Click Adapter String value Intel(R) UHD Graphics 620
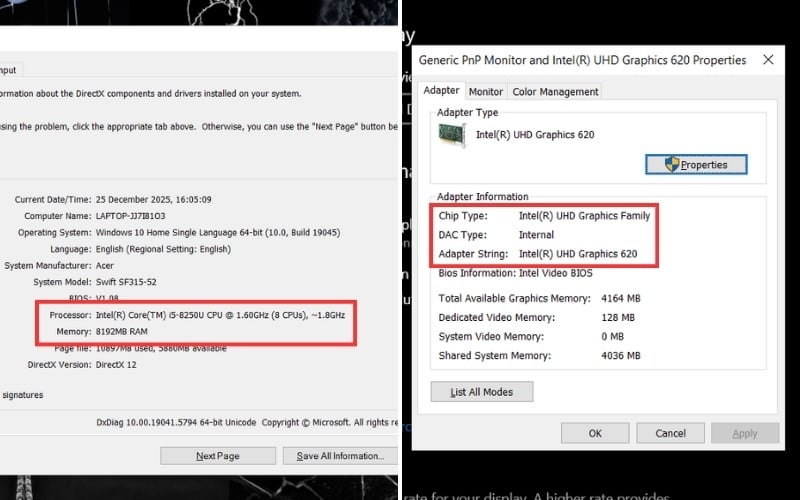This screenshot has height=500, width=800. (x=578, y=254)
